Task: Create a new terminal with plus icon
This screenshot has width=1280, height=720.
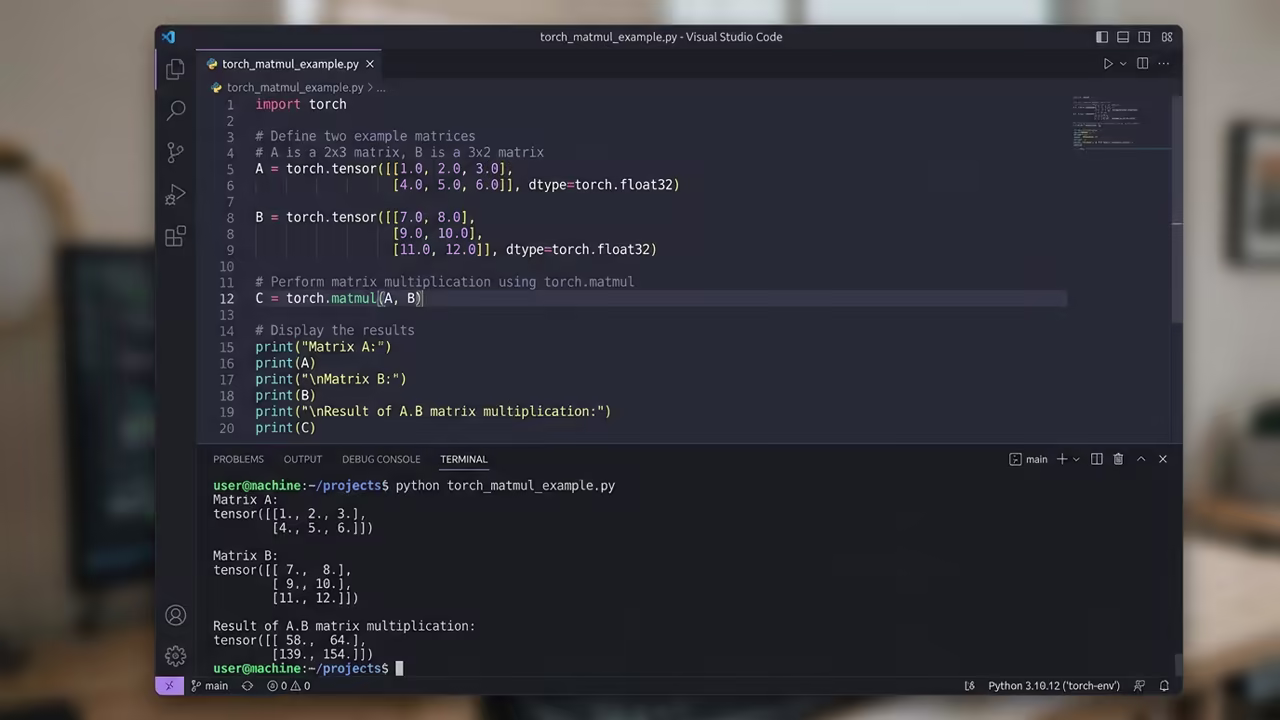Action: (x=1062, y=459)
